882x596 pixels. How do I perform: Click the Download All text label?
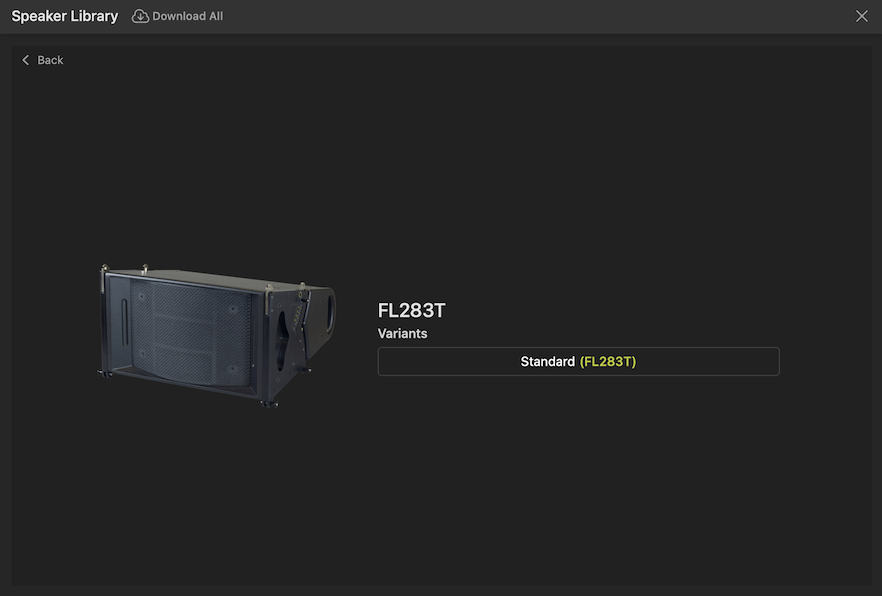click(188, 16)
